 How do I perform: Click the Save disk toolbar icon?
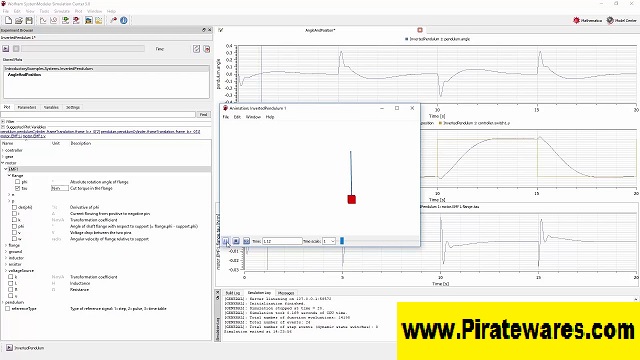[x=29, y=20]
